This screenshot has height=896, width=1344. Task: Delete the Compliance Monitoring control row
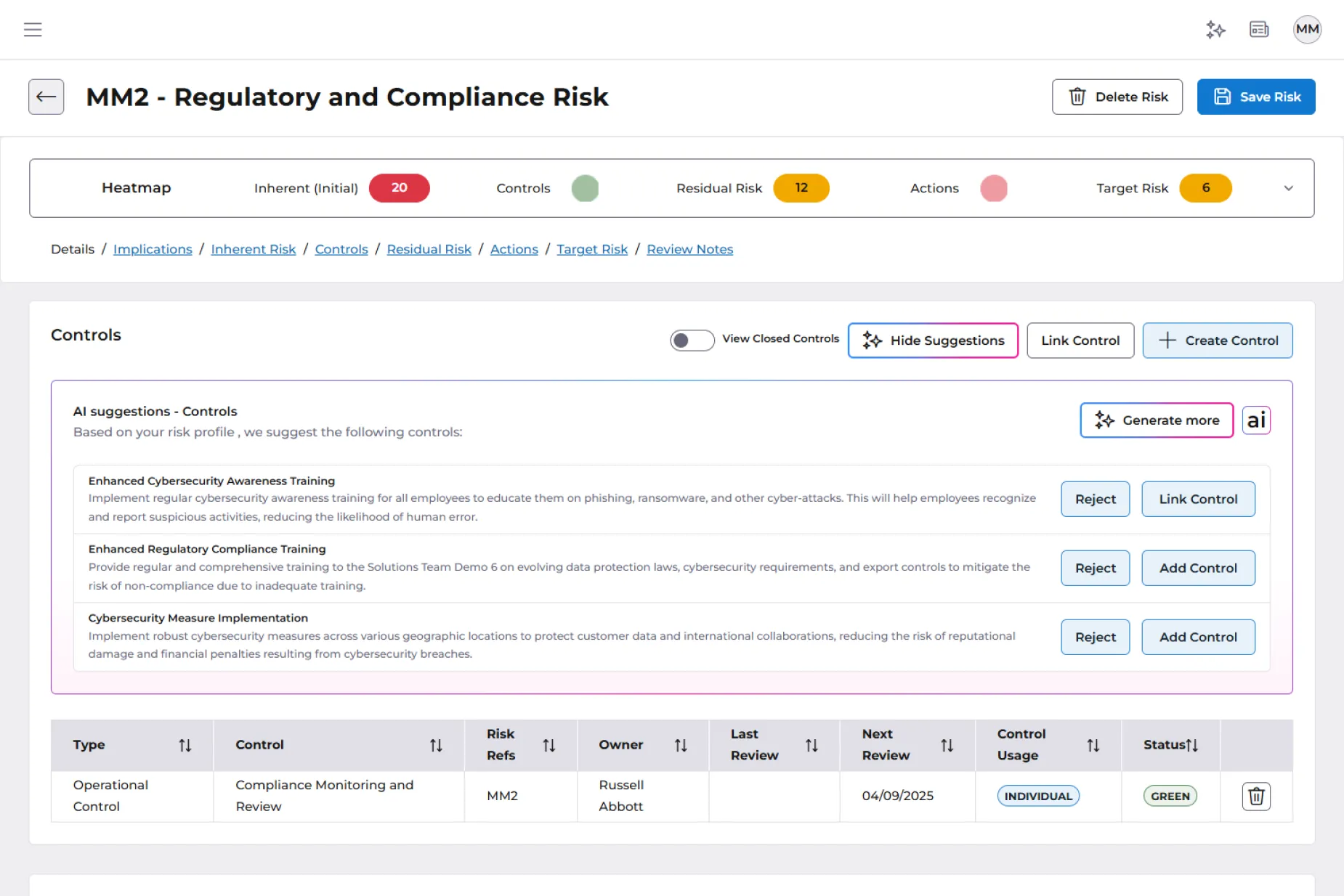tap(1255, 797)
